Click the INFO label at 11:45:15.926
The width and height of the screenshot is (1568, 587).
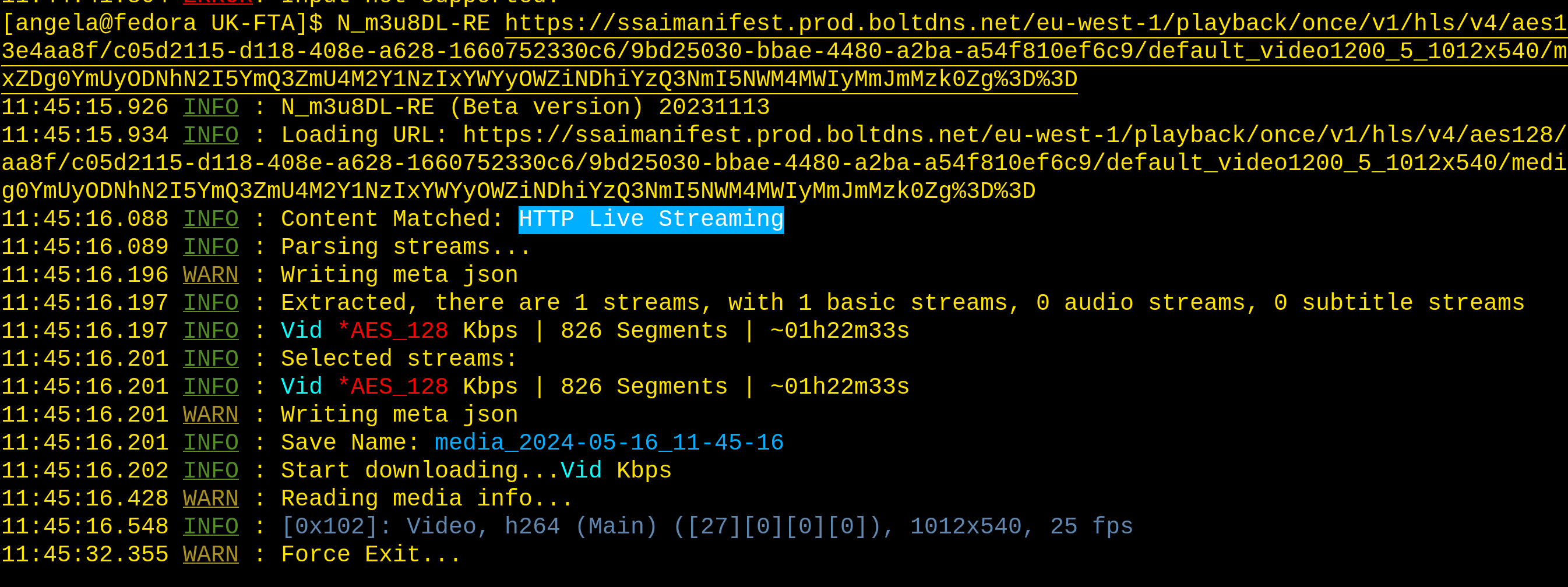coord(210,108)
